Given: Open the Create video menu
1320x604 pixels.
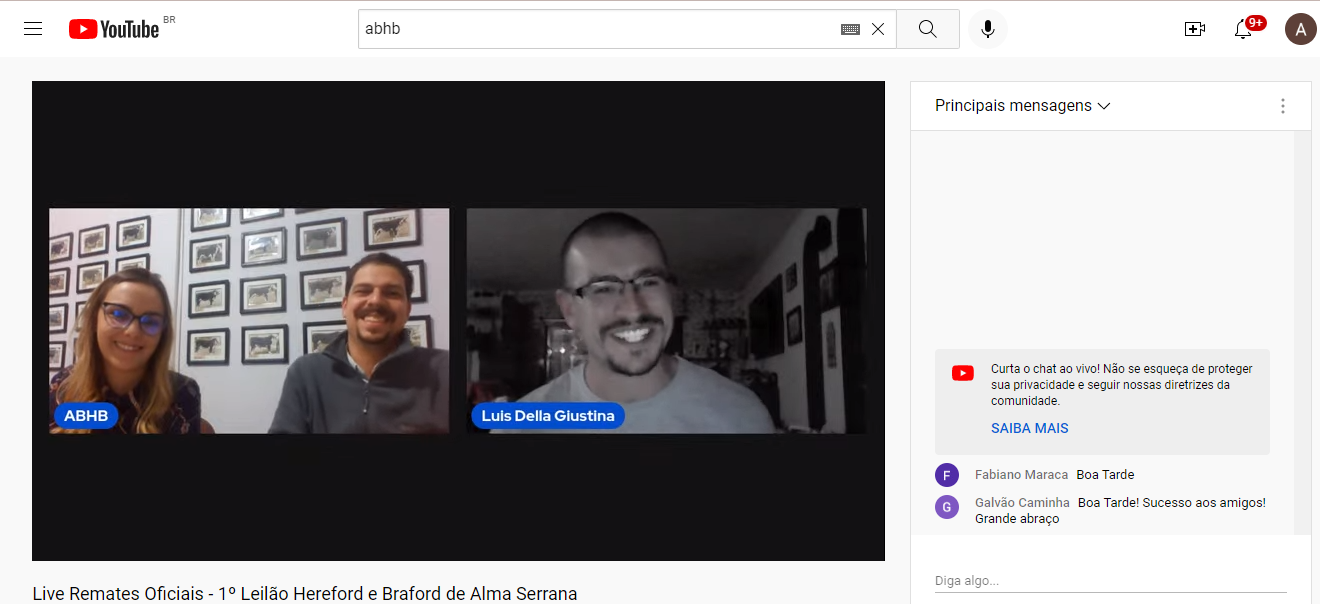Looking at the screenshot, I should pos(1194,29).
